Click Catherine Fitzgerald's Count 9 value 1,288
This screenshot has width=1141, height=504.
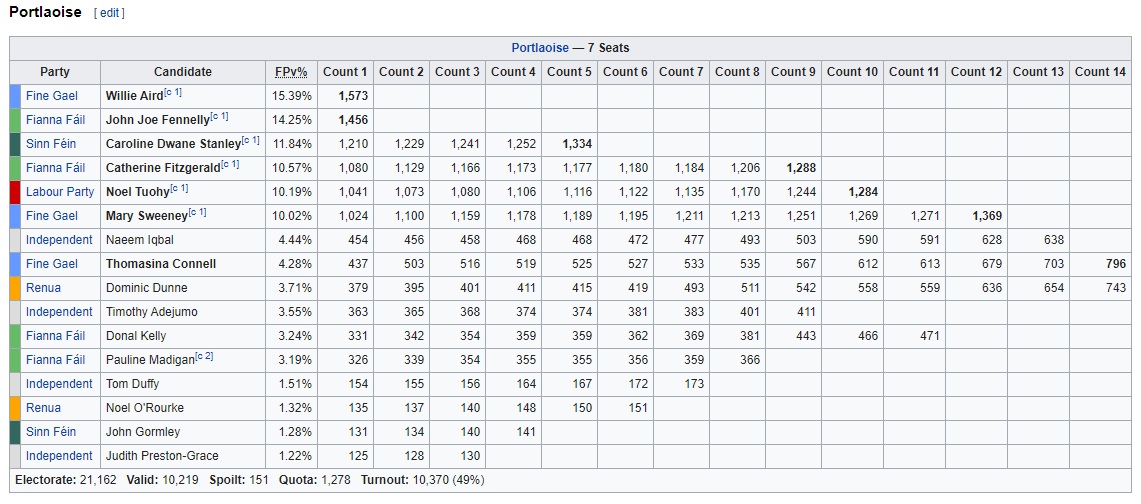(x=801, y=168)
